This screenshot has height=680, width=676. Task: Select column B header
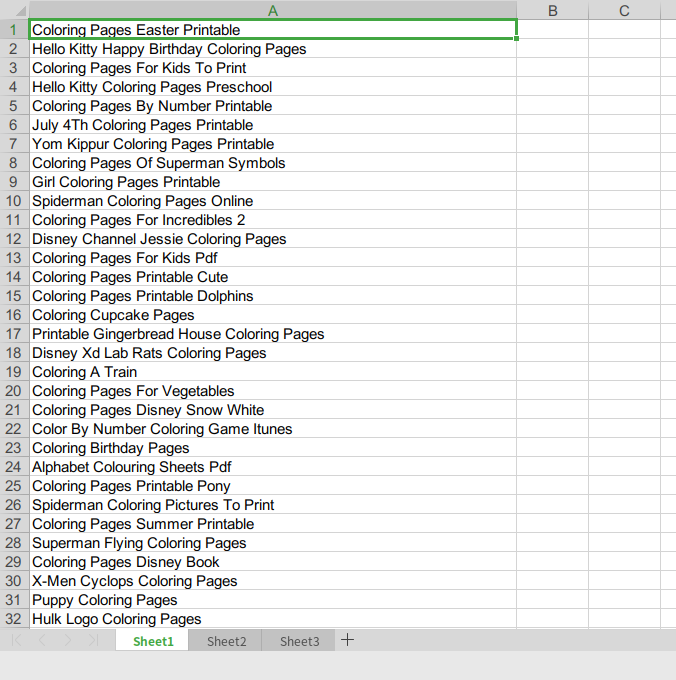pyautogui.click(x=552, y=10)
